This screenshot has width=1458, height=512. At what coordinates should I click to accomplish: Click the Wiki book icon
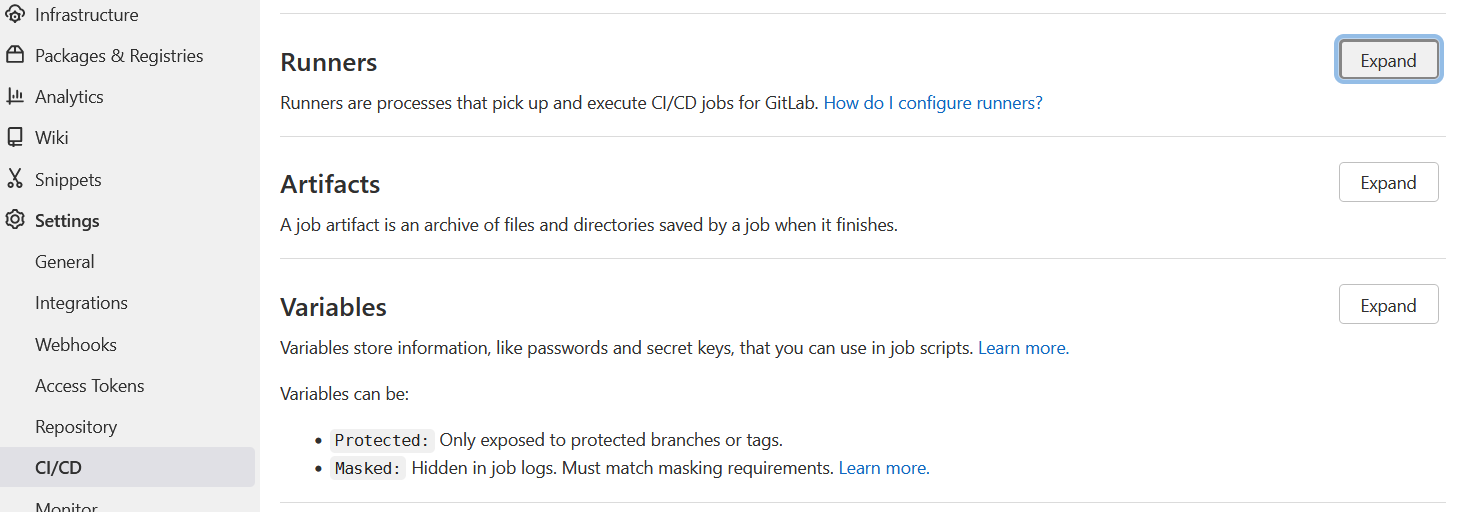15,138
